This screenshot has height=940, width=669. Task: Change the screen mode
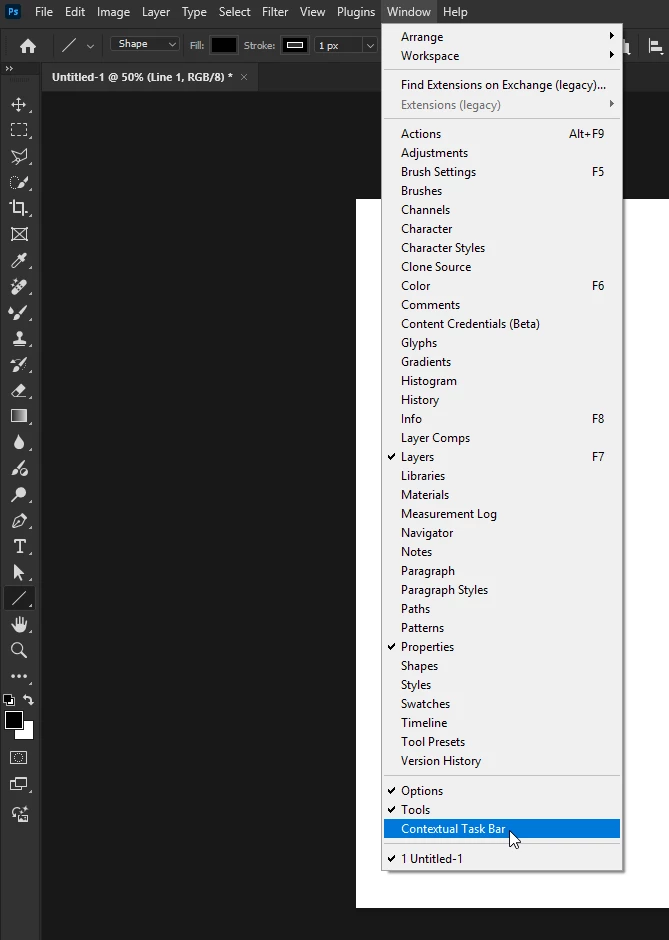[19, 784]
